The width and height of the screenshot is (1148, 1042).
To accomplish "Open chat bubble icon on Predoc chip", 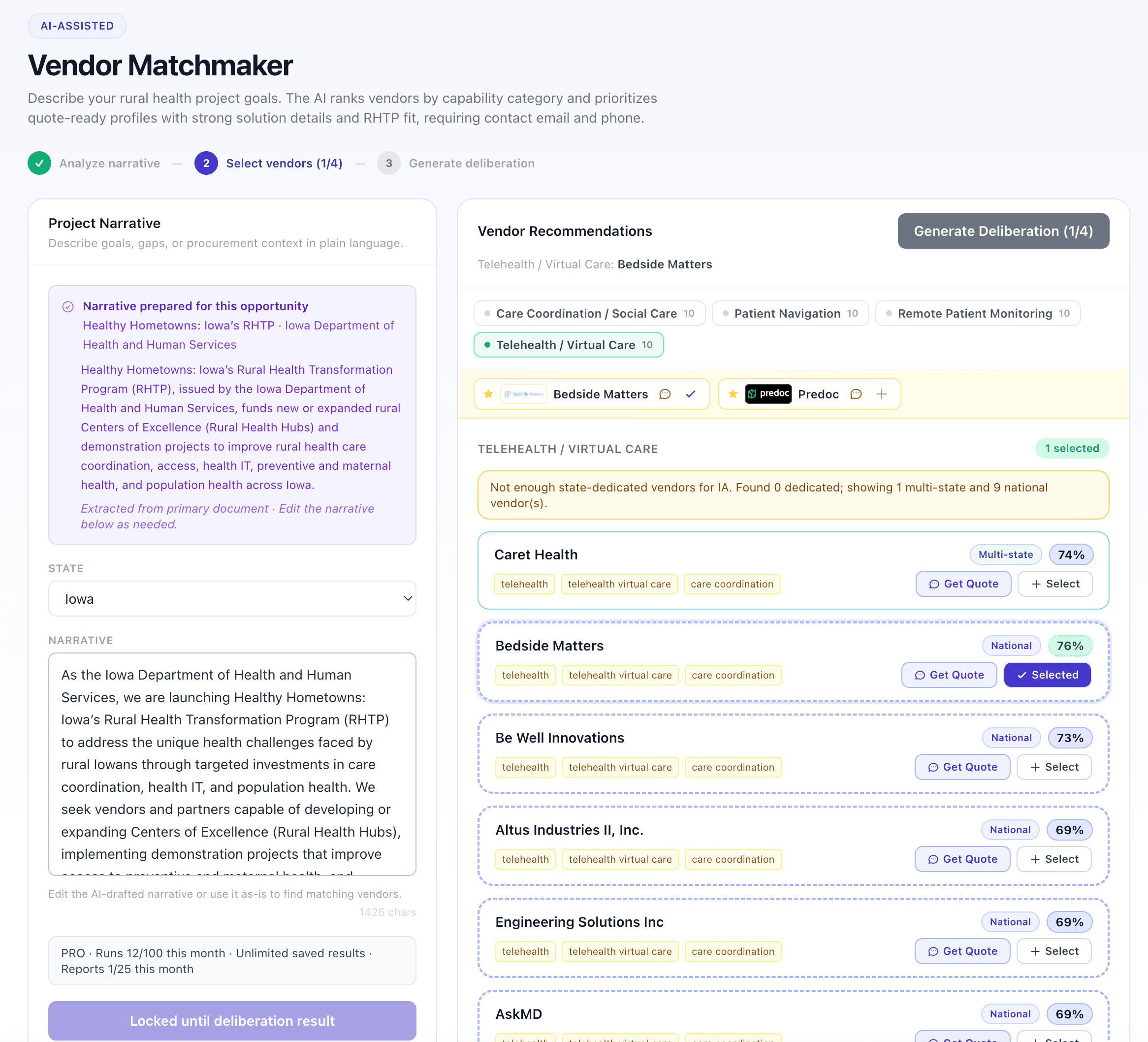I will (856, 393).
